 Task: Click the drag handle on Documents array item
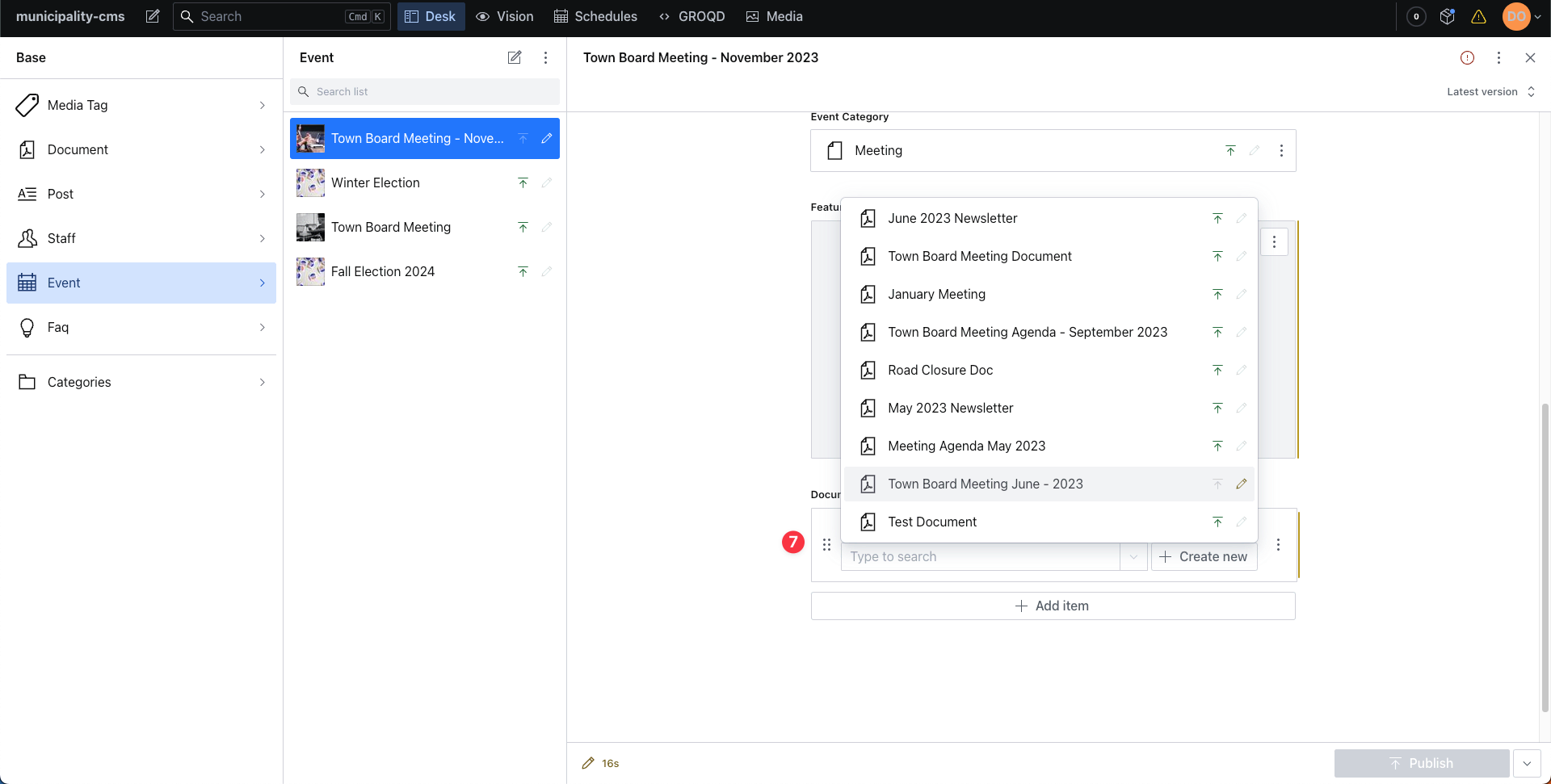826,545
